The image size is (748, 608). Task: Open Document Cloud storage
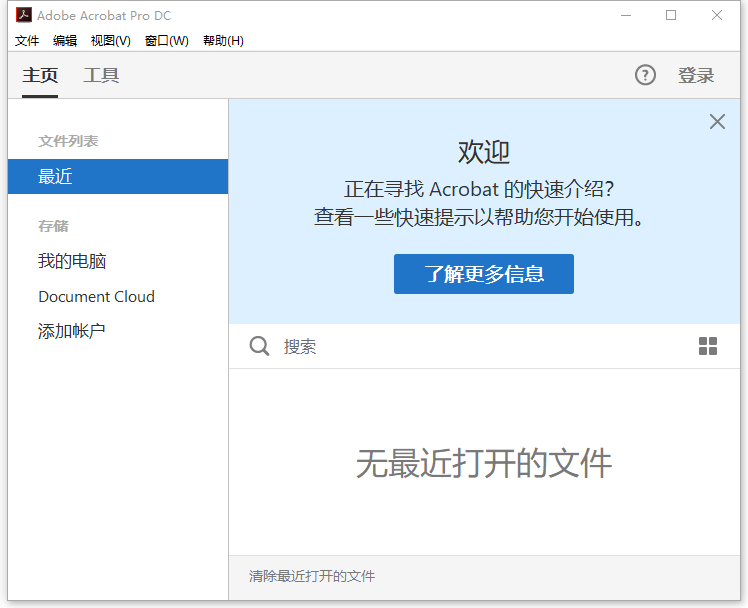[96, 297]
